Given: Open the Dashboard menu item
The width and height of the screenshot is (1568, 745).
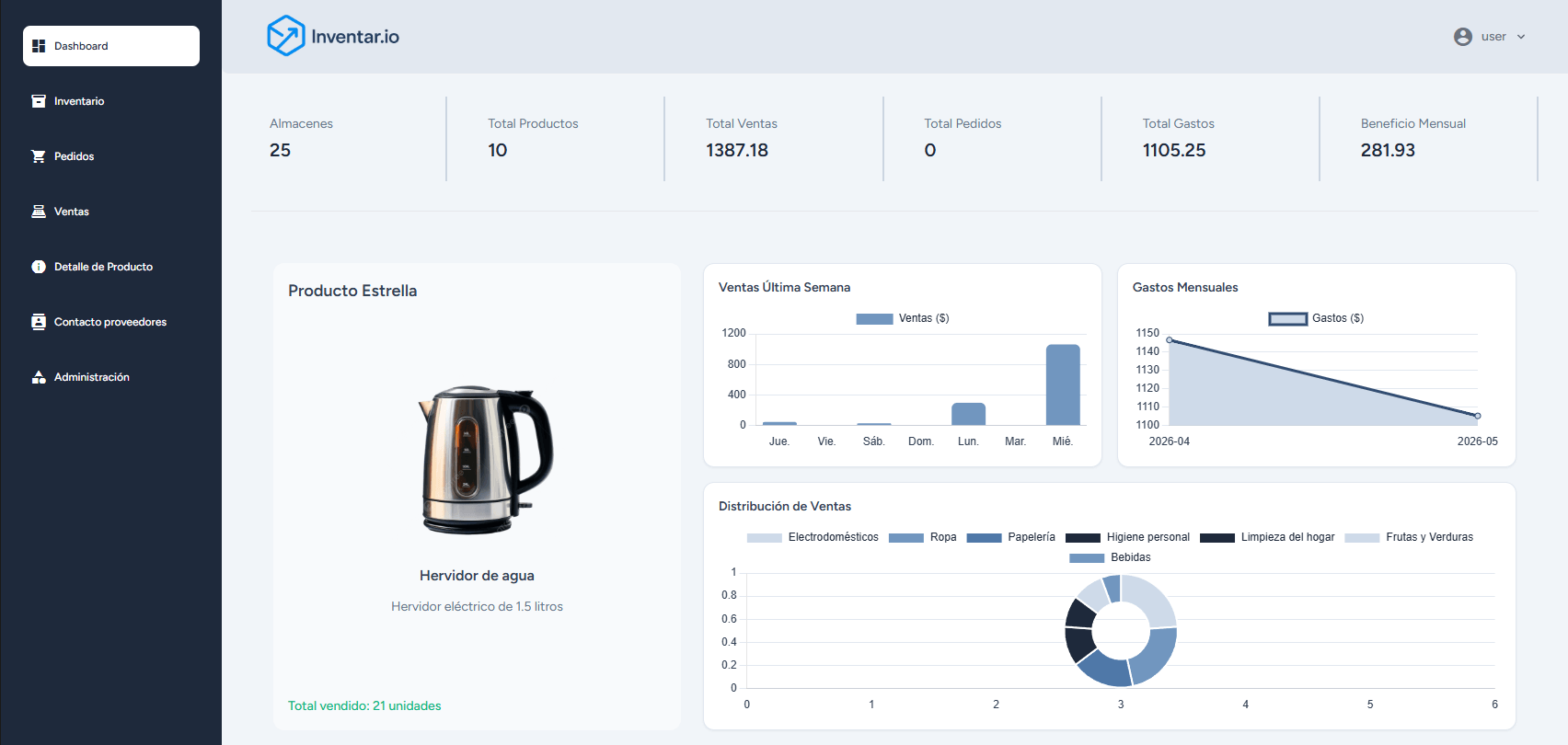Looking at the screenshot, I should tap(111, 46).
